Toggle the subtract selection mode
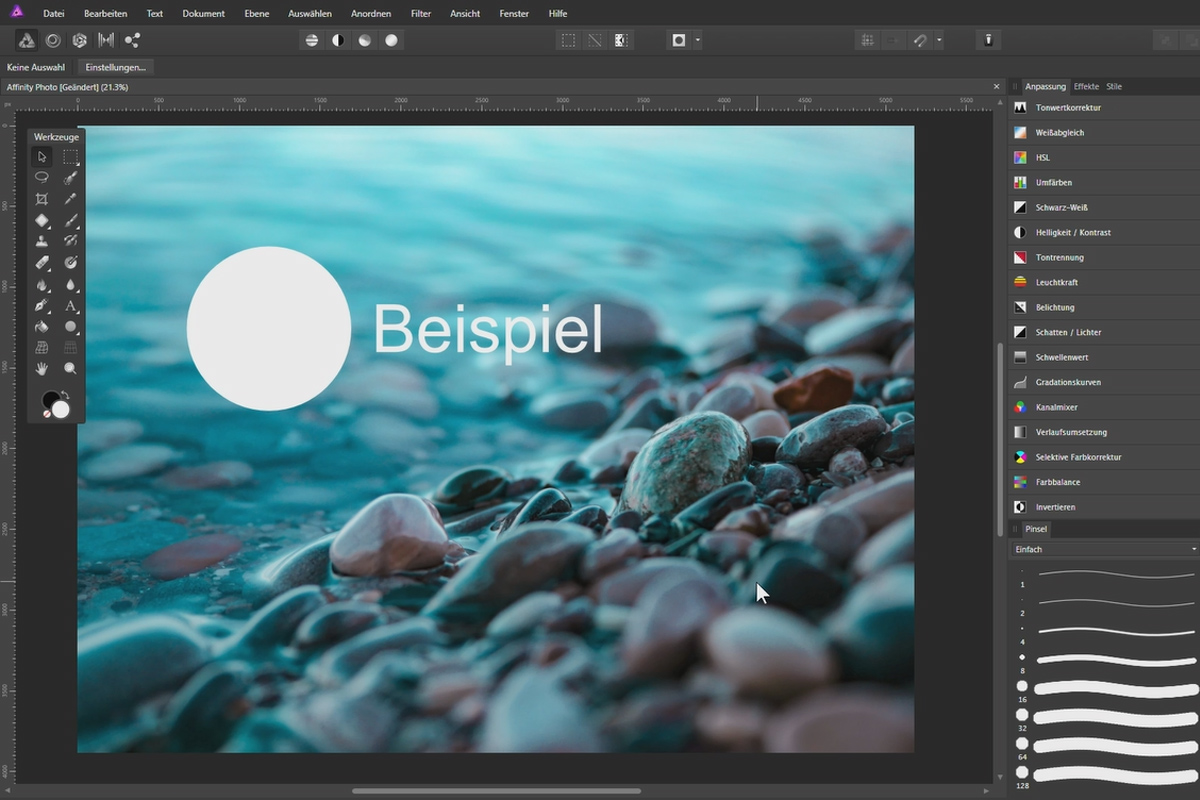This screenshot has width=1200, height=800. 594,40
